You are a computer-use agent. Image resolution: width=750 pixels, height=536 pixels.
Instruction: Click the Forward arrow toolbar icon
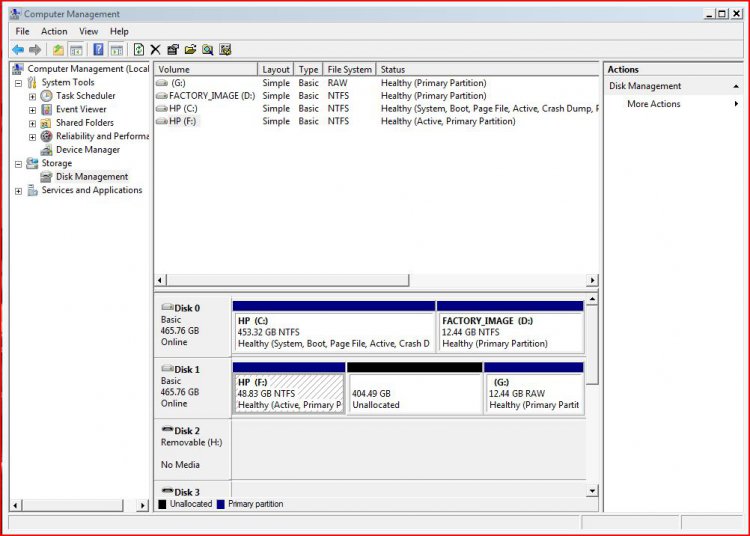click(x=35, y=50)
